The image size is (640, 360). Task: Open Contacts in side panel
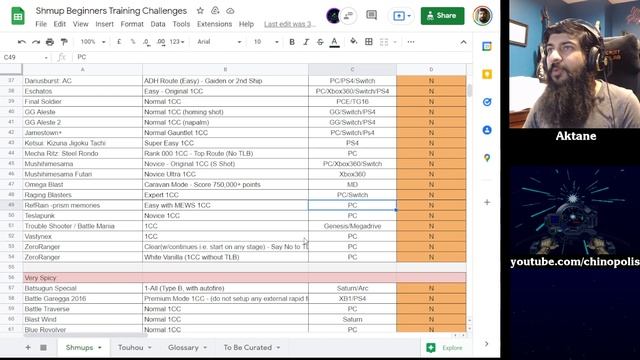[487, 130]
